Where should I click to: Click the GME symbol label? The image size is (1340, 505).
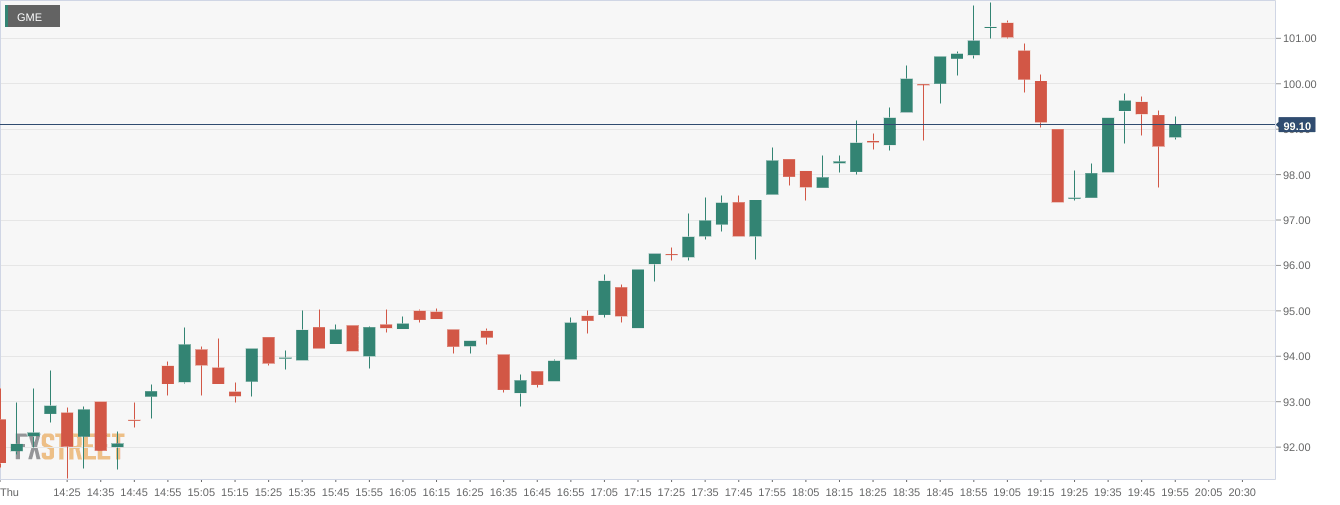[x=31, y=17]
